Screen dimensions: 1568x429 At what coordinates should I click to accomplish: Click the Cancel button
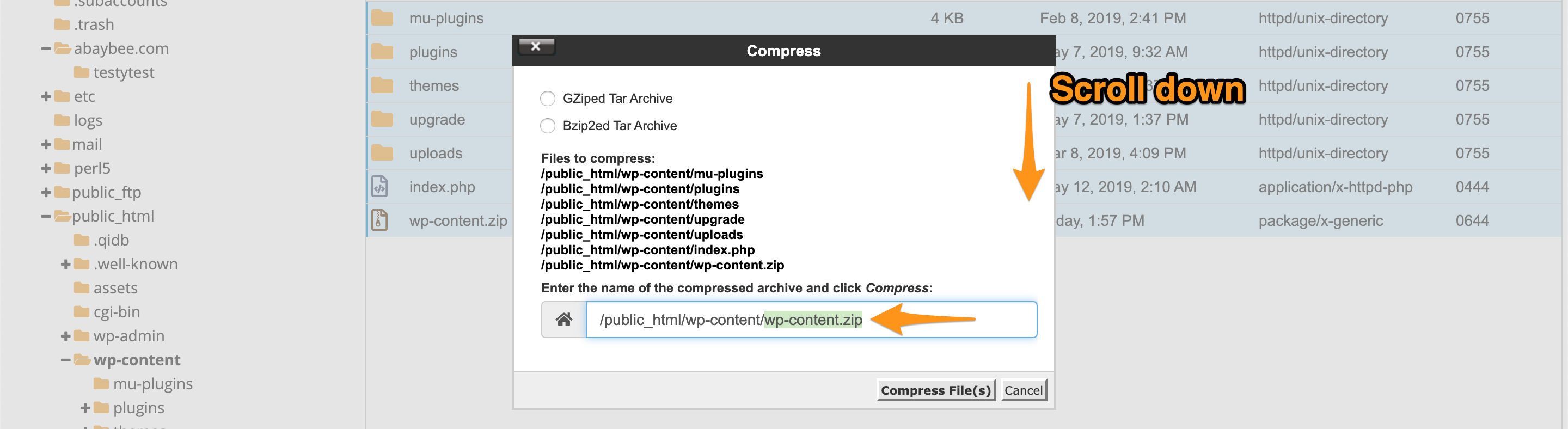click(x=1023, y=390)
